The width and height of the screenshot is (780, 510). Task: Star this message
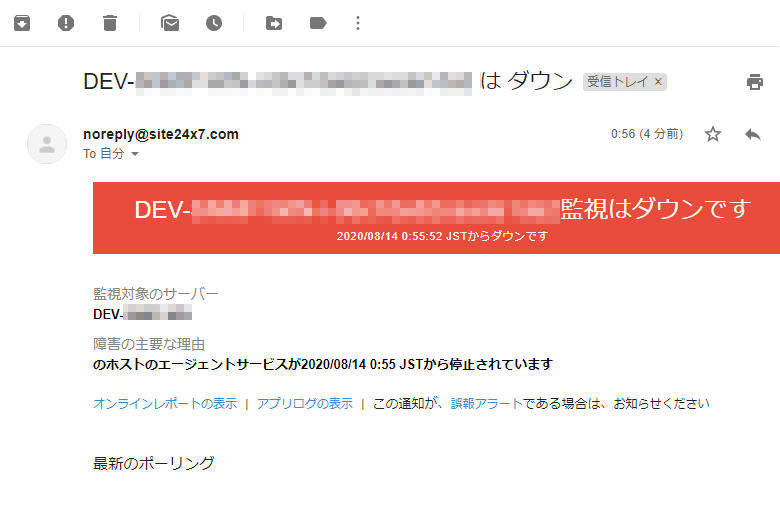point(712,134)
